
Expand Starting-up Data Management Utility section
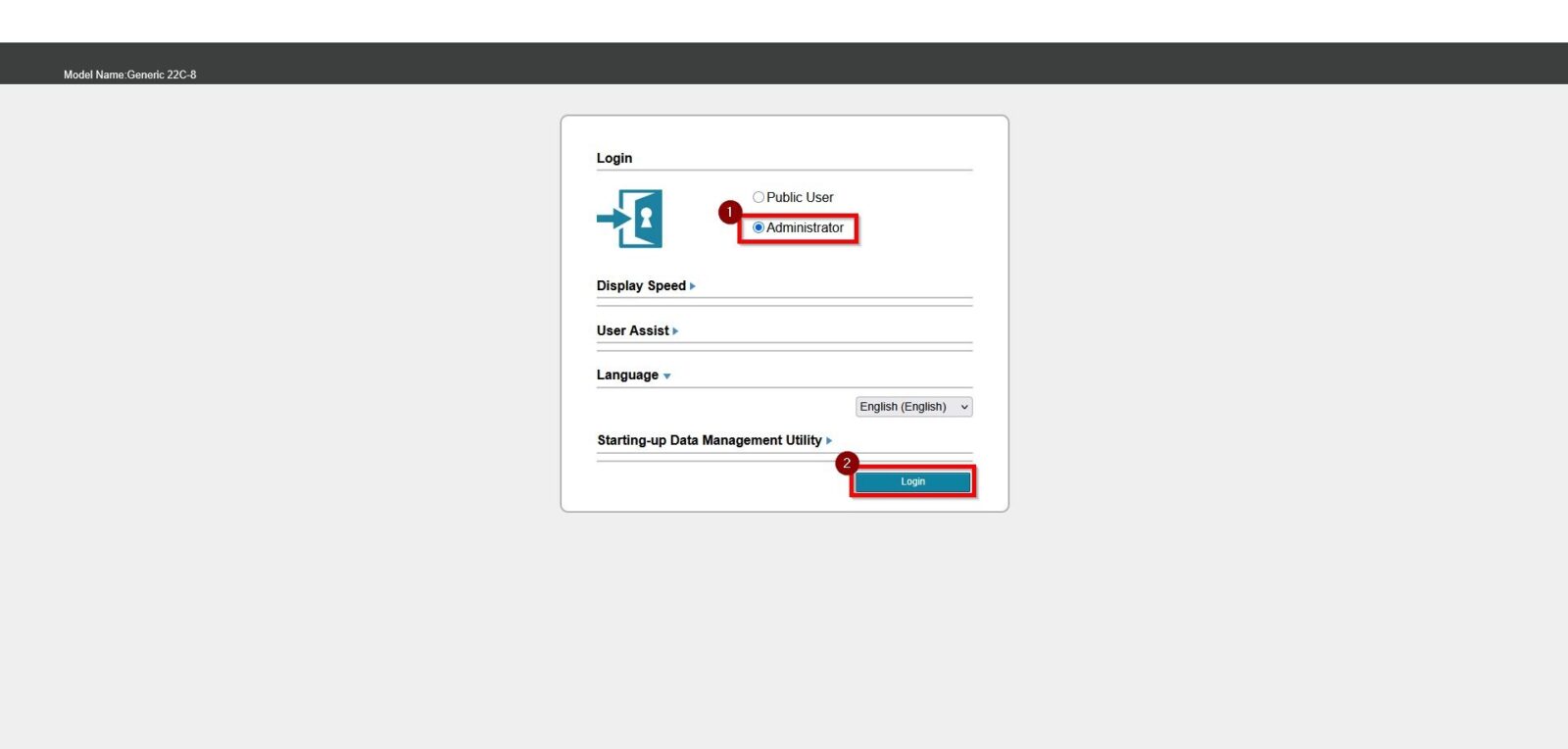click(710, 440)
